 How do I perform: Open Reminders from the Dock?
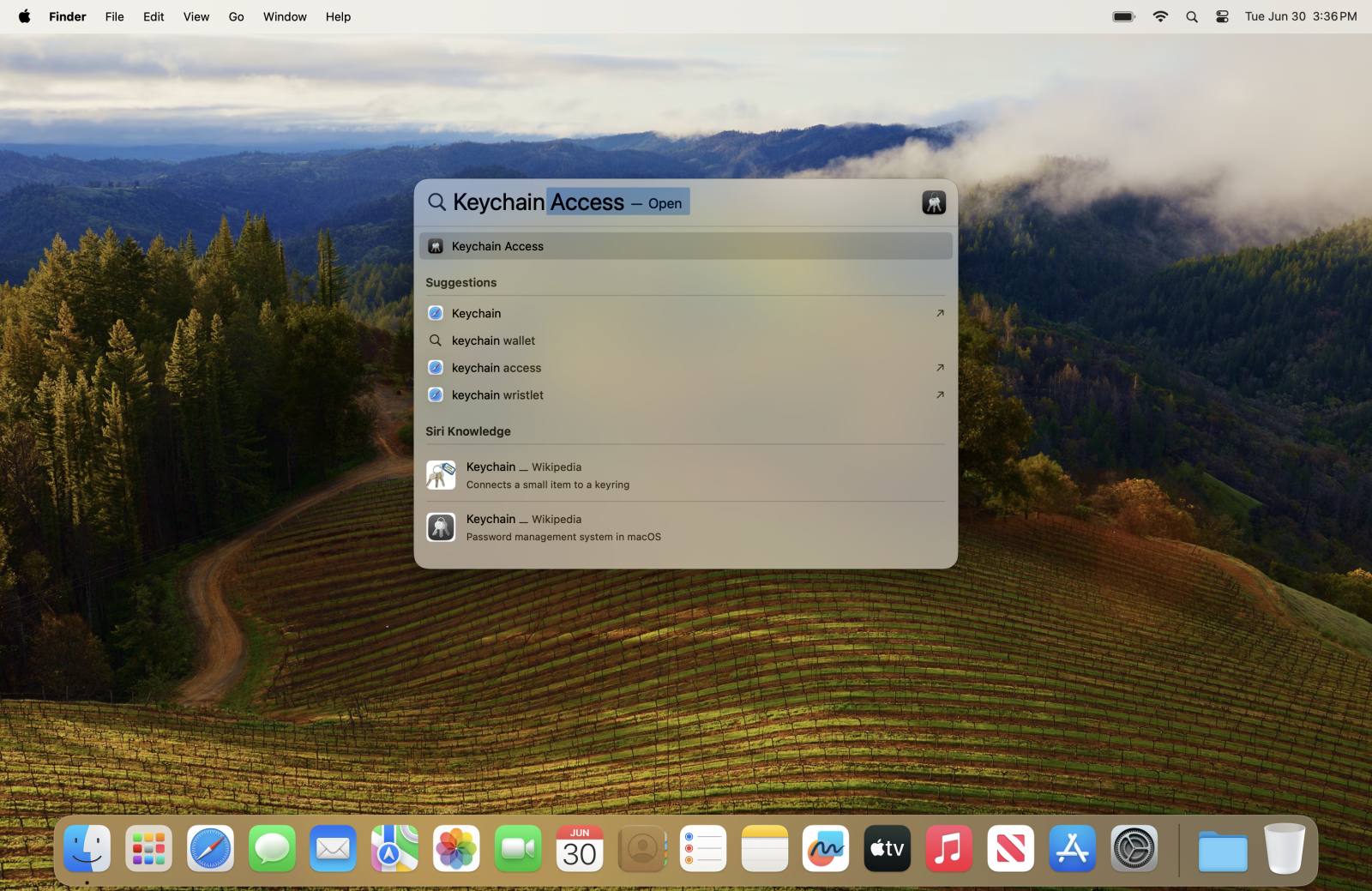click(703, 849)
